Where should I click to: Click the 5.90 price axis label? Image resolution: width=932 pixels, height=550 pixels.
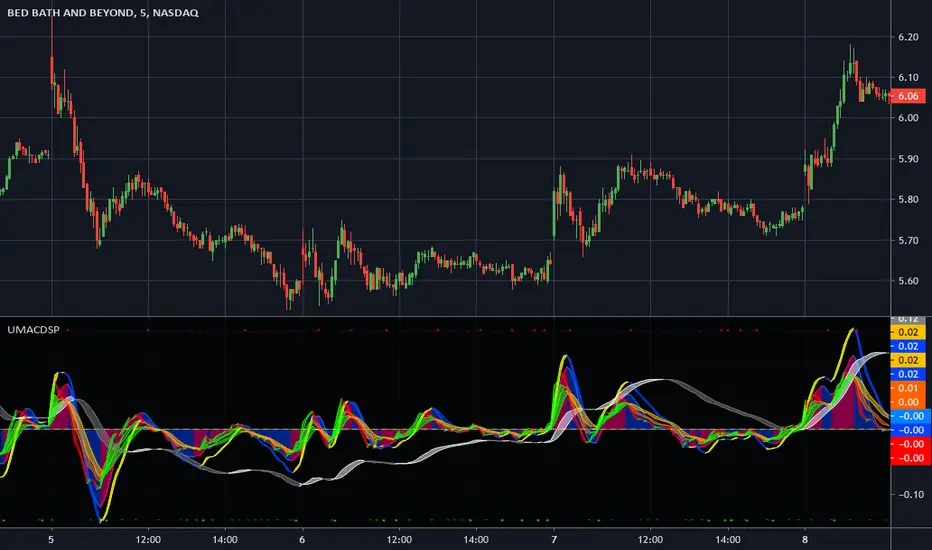(x=908, y=159)
